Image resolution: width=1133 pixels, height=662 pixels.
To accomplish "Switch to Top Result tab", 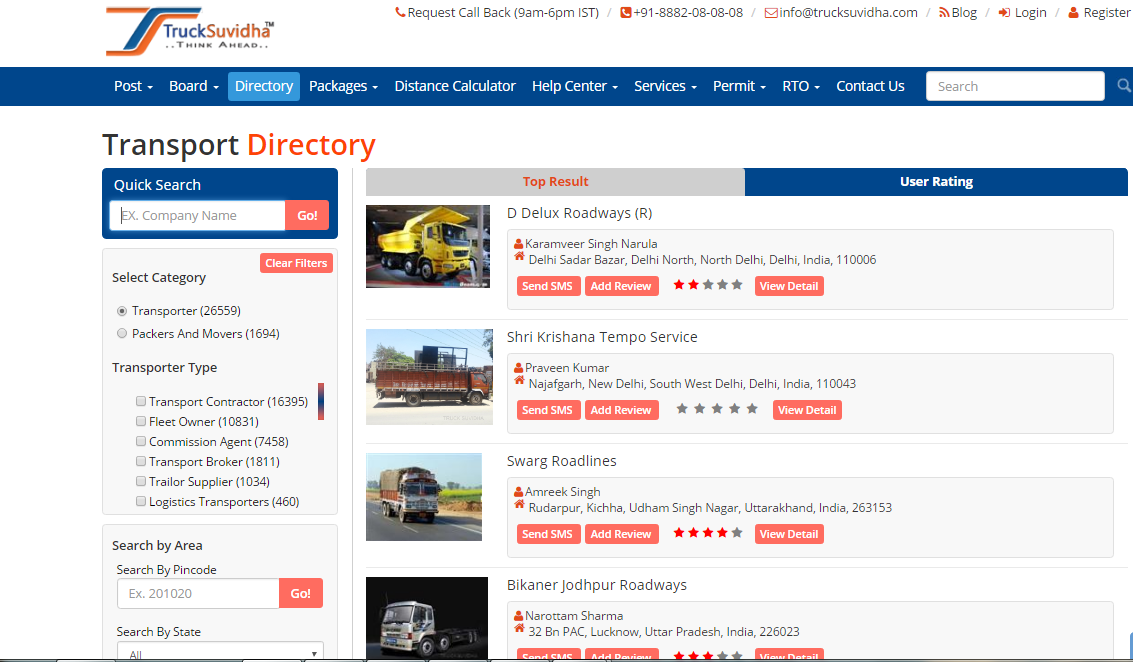I will (555, 181).
